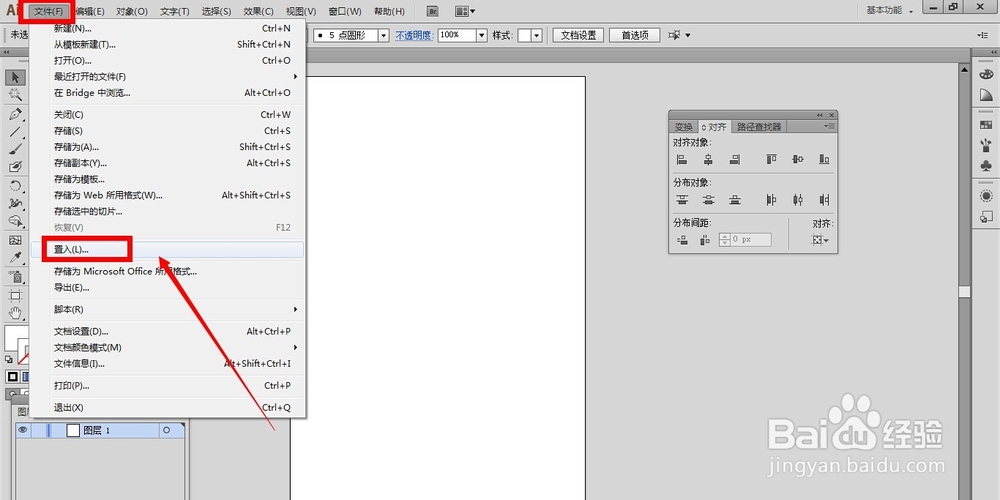Switch to the 路径查找器 tab
Image resolution: width=1000 pixels, height=500 pixels.
tap(759, 127)
